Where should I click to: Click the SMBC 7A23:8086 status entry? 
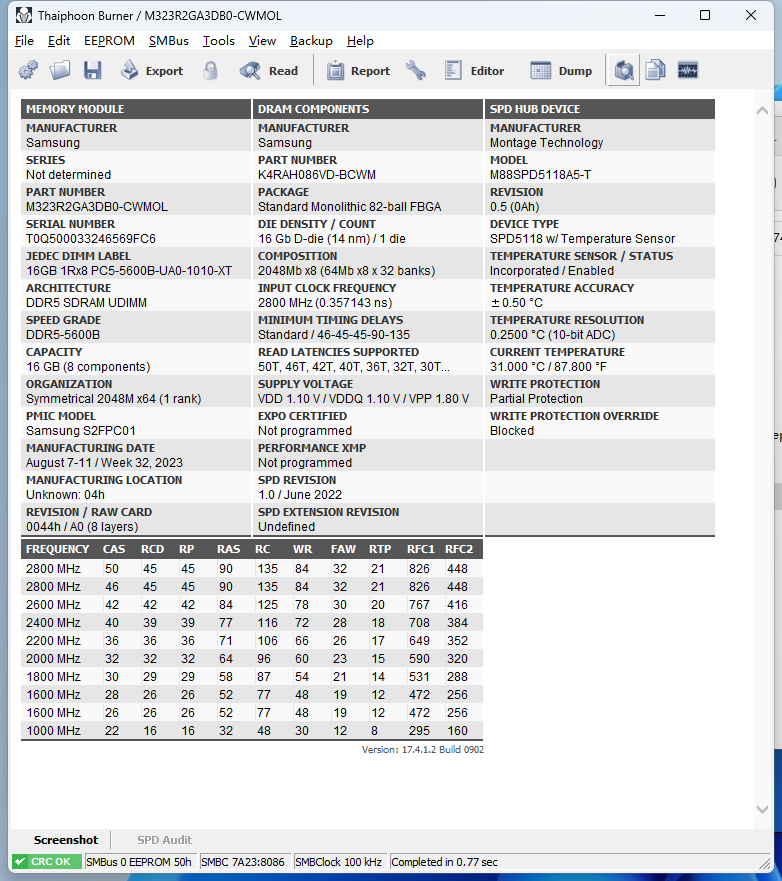pos(243,862)
